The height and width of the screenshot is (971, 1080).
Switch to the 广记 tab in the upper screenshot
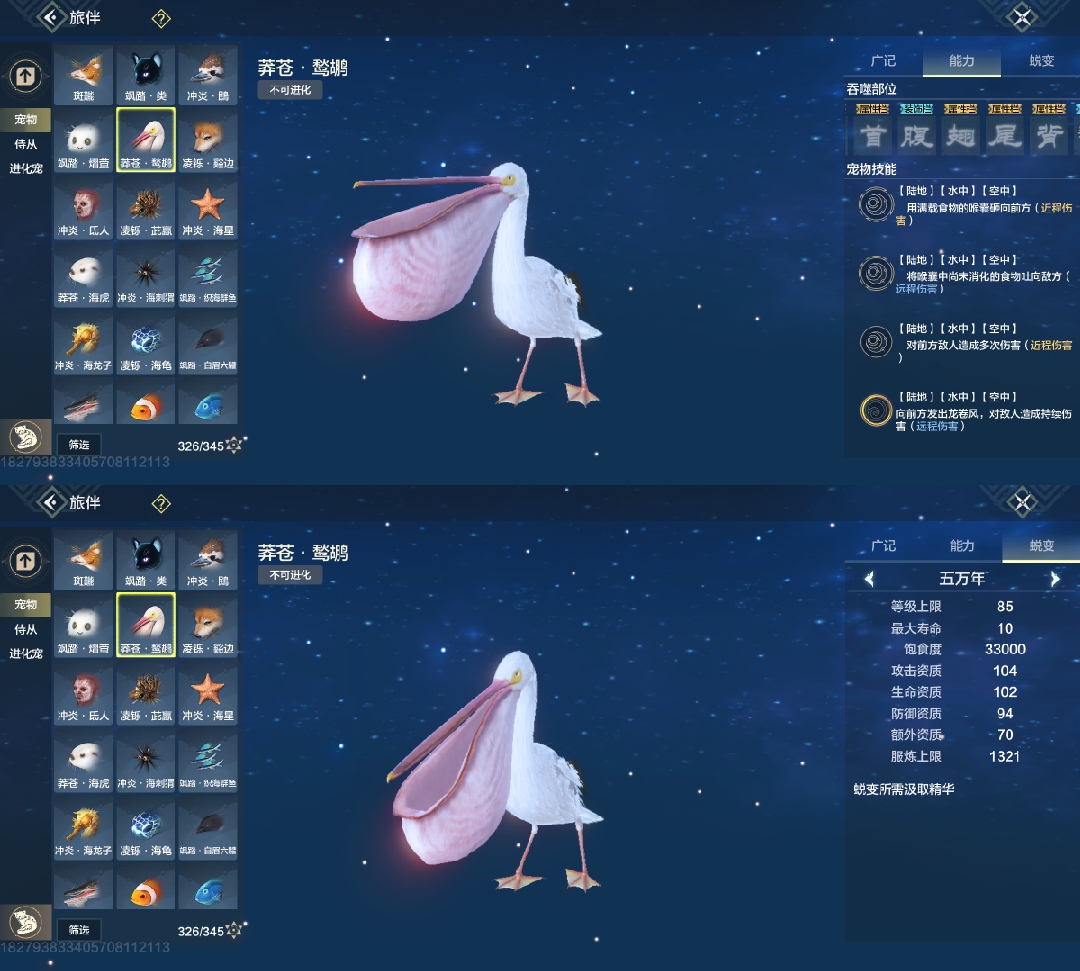tap(883, 61)
